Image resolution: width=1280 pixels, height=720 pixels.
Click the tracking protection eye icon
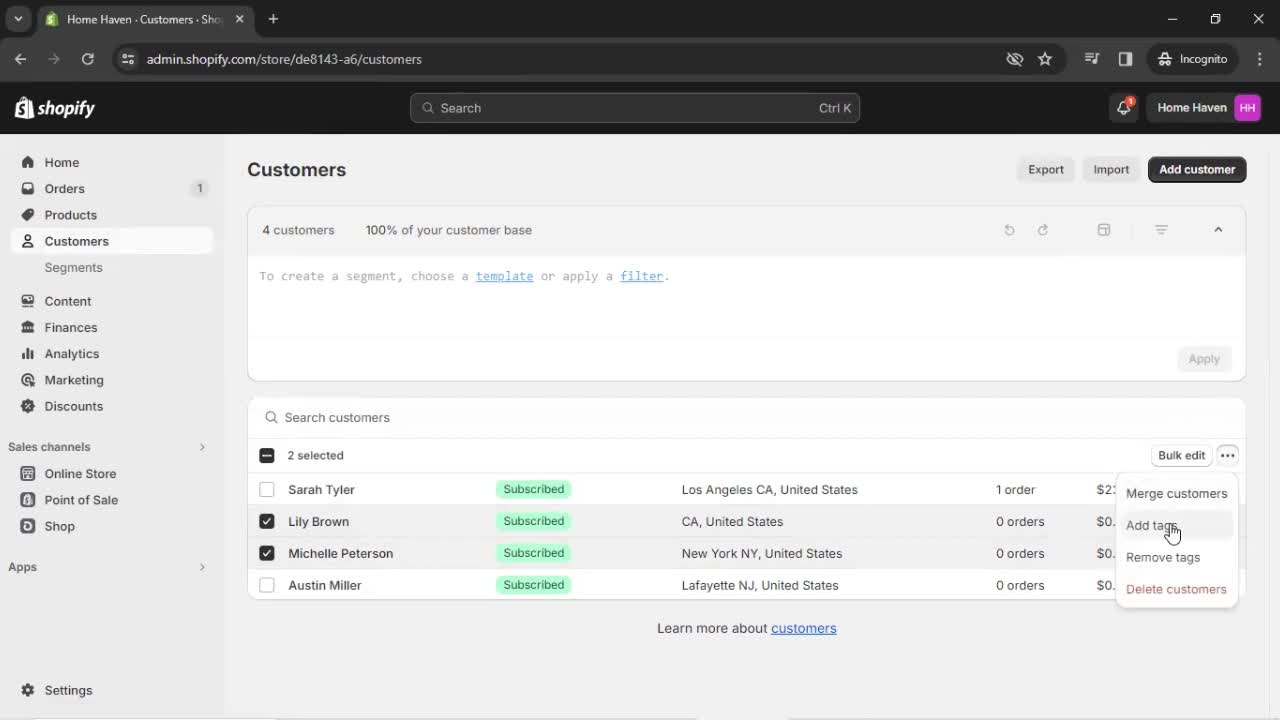pyautogui.click(x=1015, y=59)
